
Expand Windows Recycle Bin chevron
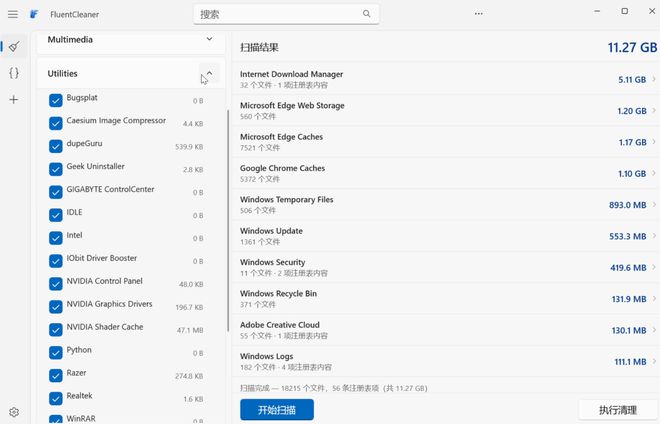click(654, 299)
